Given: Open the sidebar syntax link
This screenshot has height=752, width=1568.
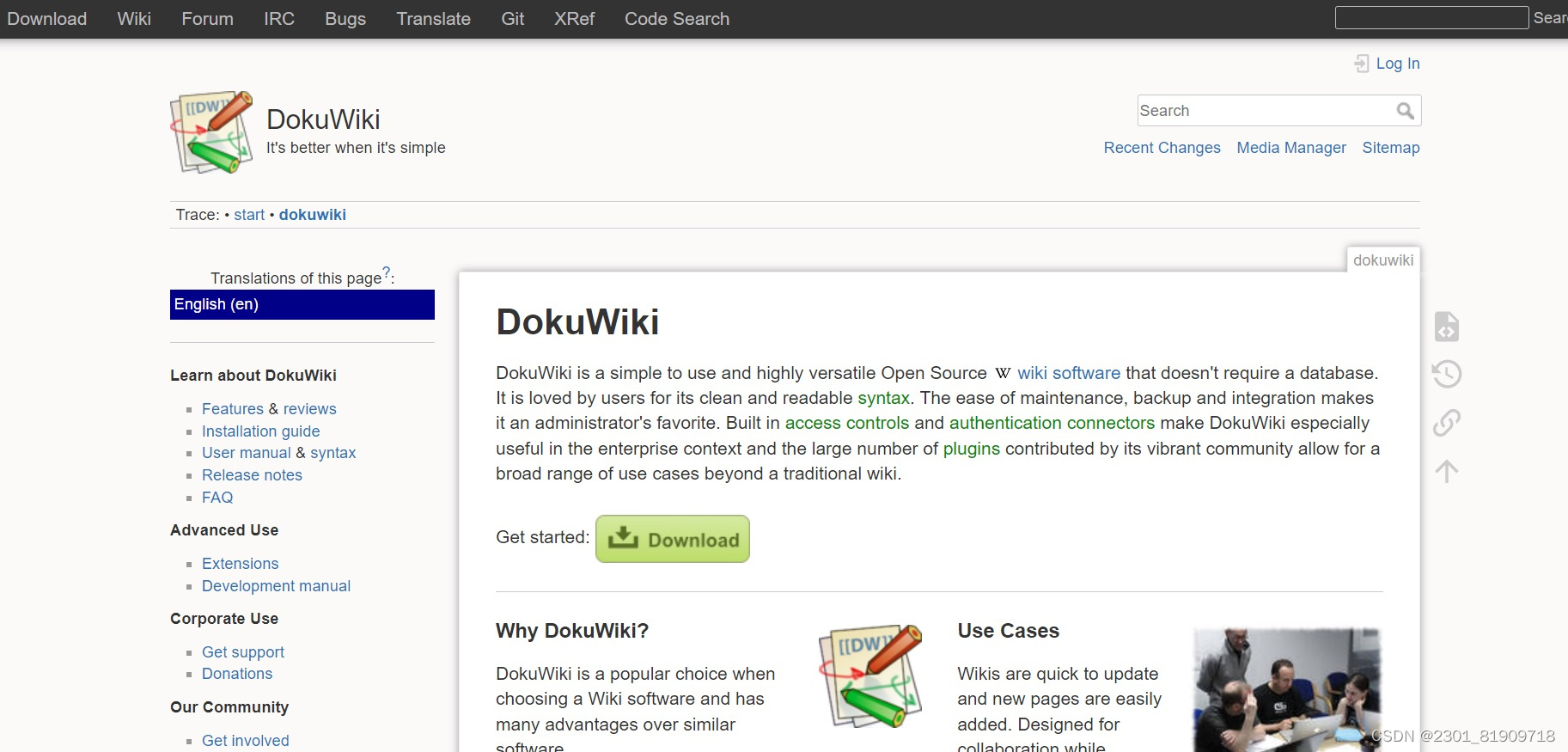Looking at the screenshot, I should [x=333, y=453].
